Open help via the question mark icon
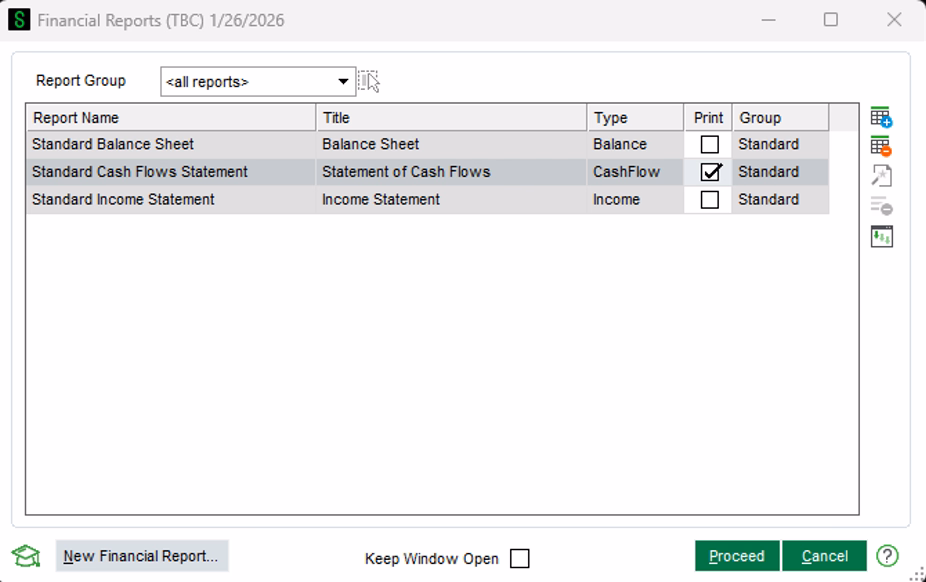 tap(887, 556)
